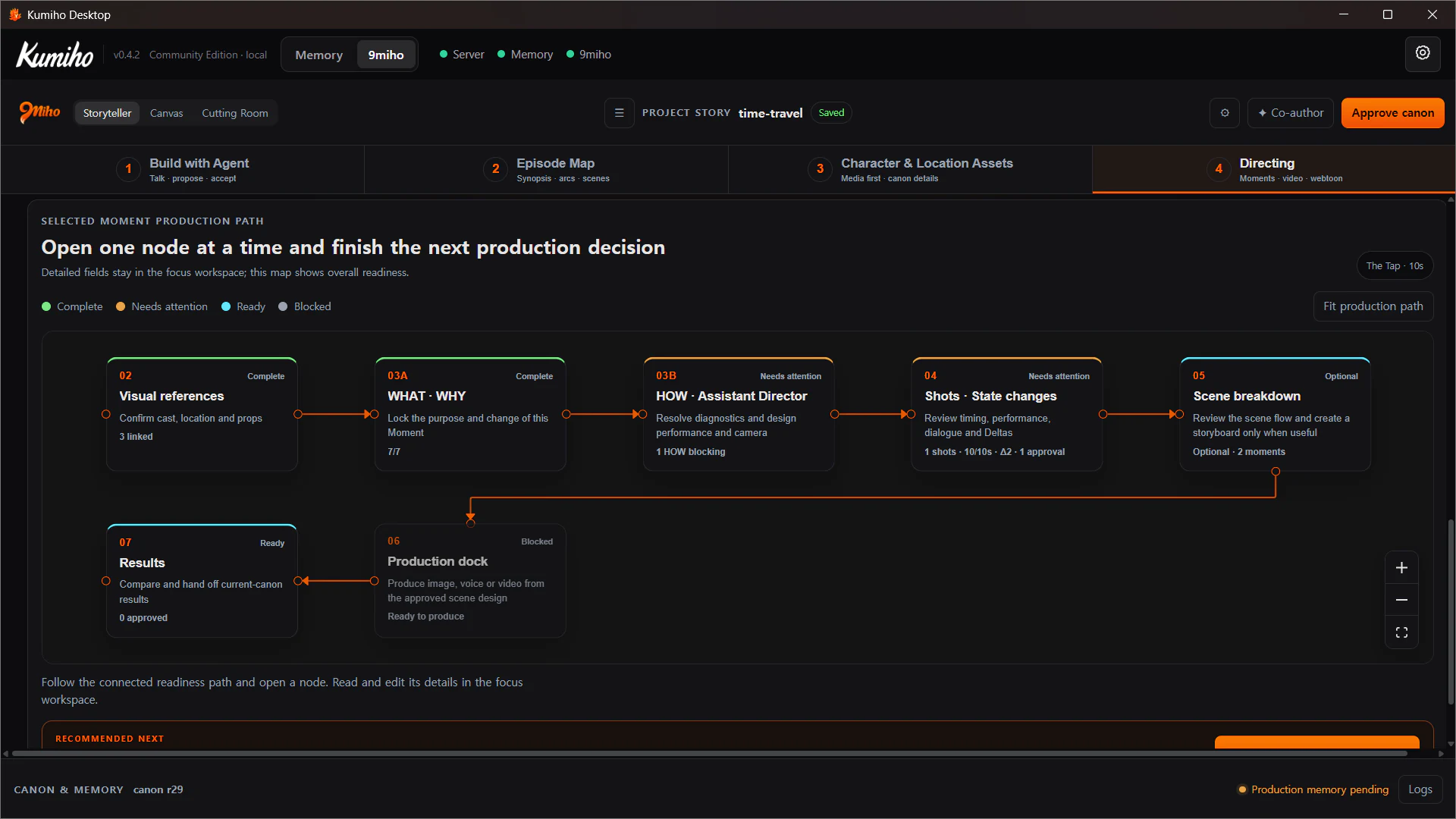The height and width of the screenshot is (819, 1456).
Task: Click the time-travel project name
Action: pyautogui.click(x=770, y=113)
